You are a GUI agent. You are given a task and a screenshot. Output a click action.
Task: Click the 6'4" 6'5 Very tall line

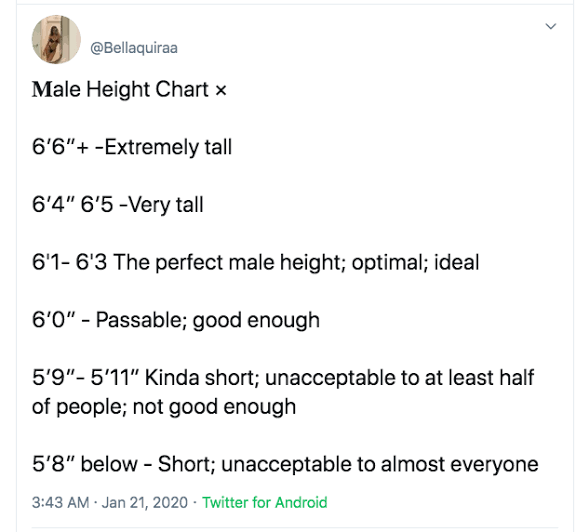click(x=118, y=205)
